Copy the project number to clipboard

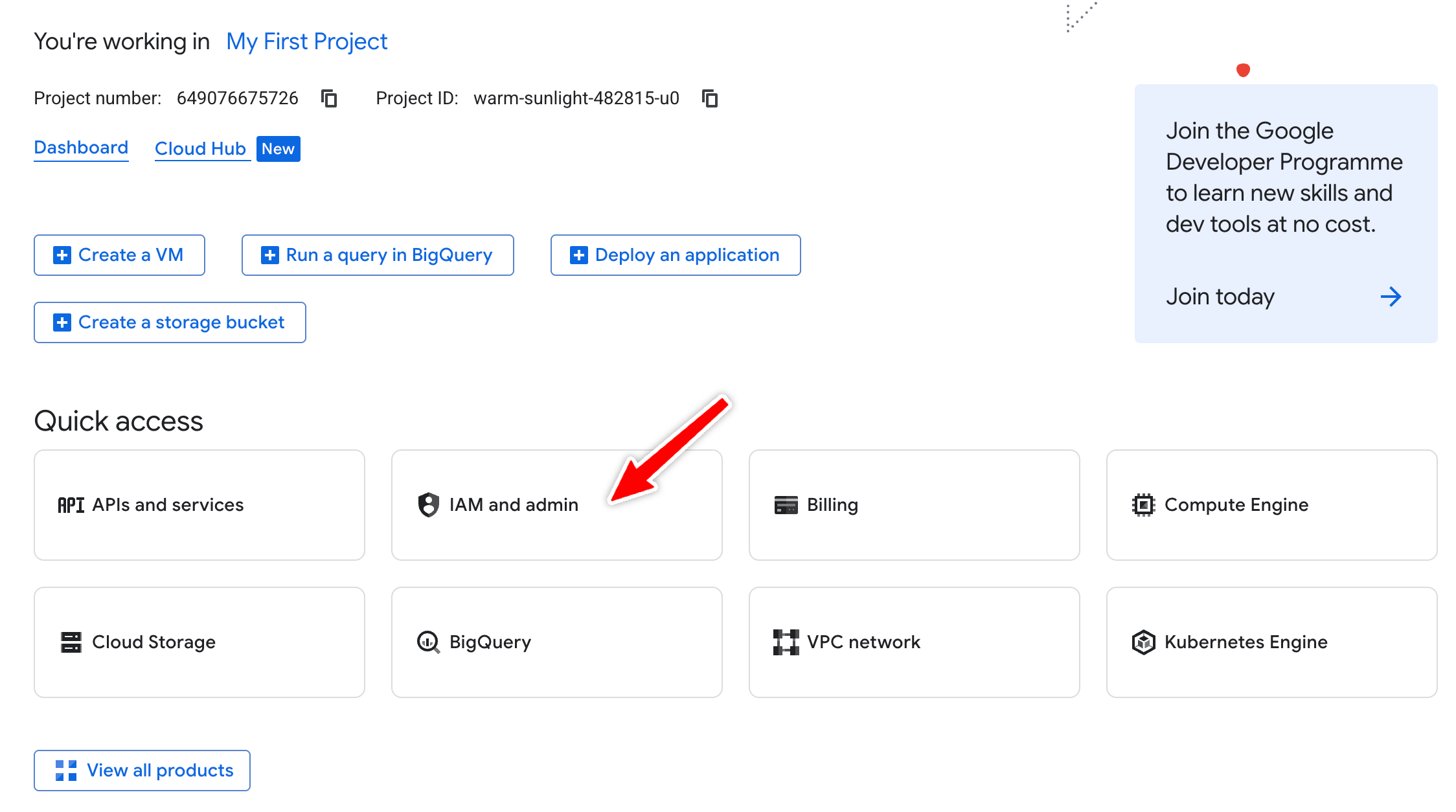pos(329,98)
